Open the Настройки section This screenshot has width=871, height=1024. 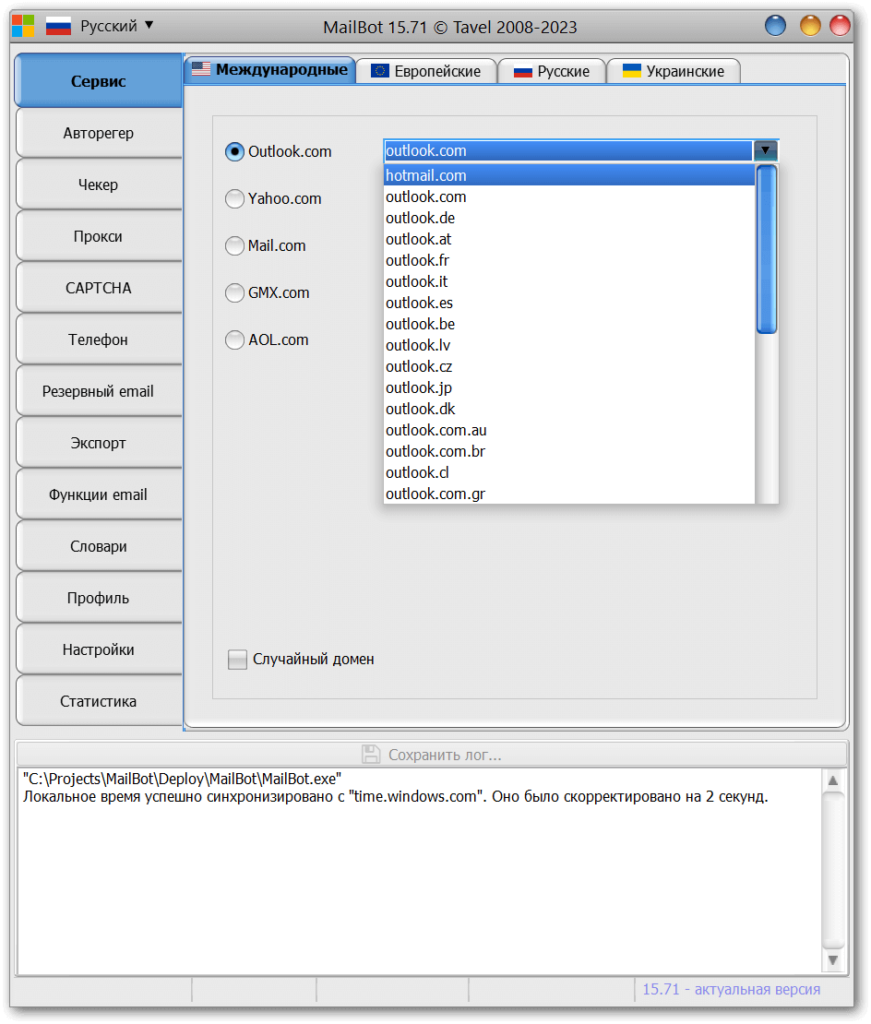(x=99, y=649)
